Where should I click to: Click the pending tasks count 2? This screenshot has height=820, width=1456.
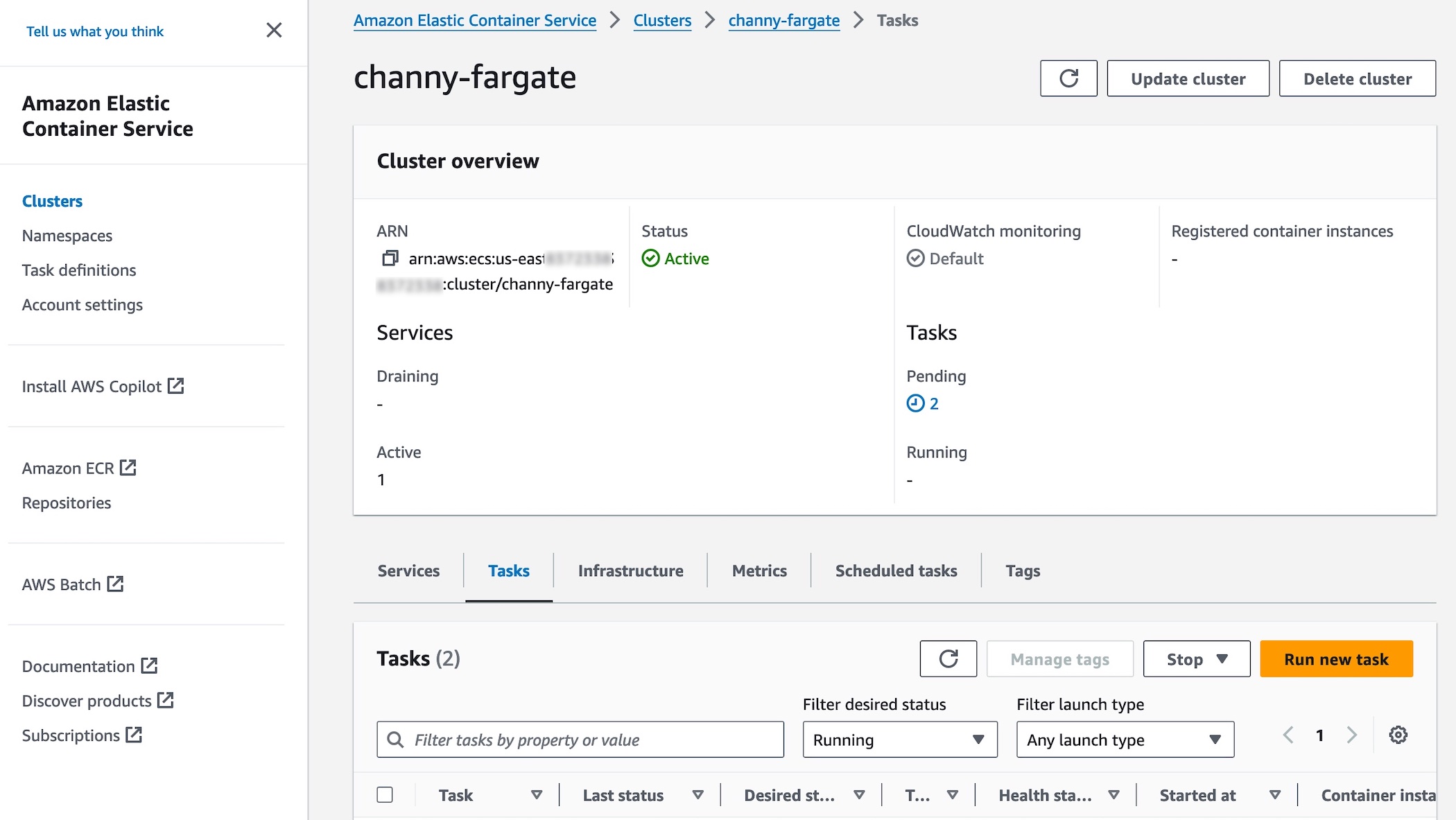click(x=934, y=403)
